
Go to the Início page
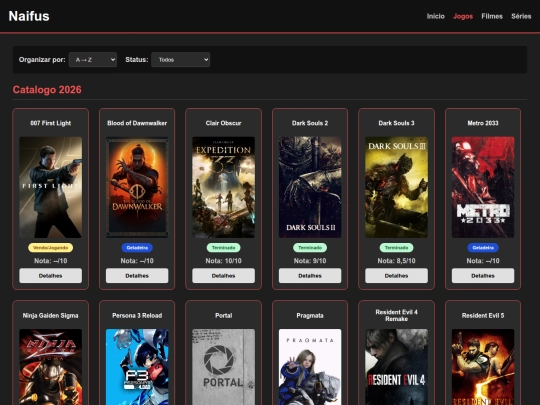click(436, 16)
